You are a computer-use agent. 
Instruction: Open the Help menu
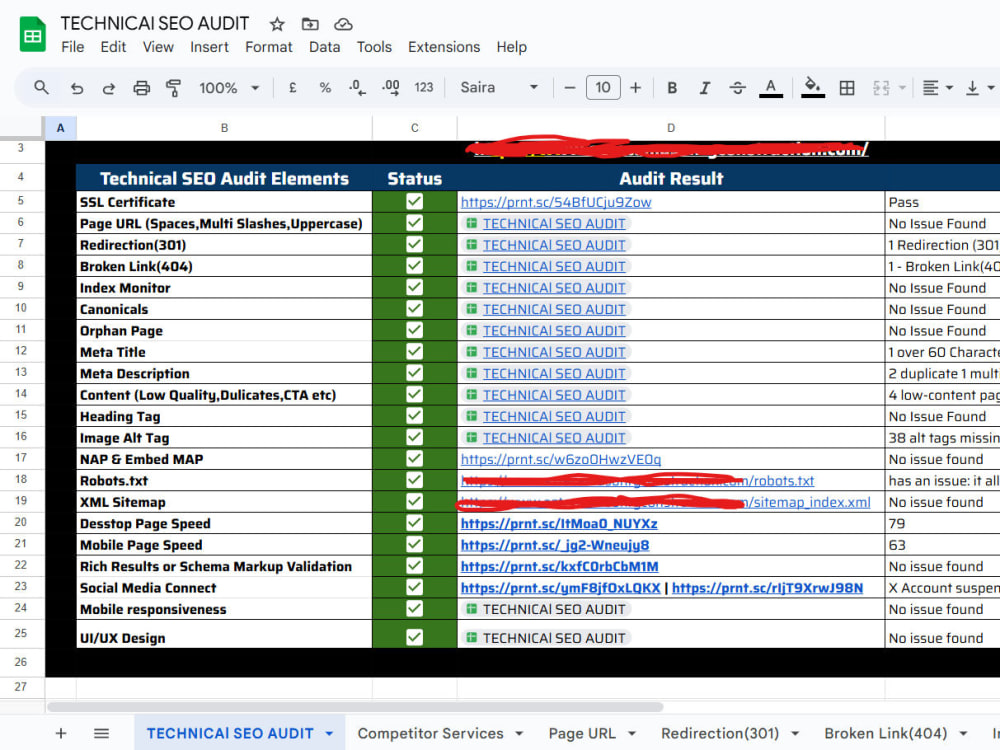point(511,47)
